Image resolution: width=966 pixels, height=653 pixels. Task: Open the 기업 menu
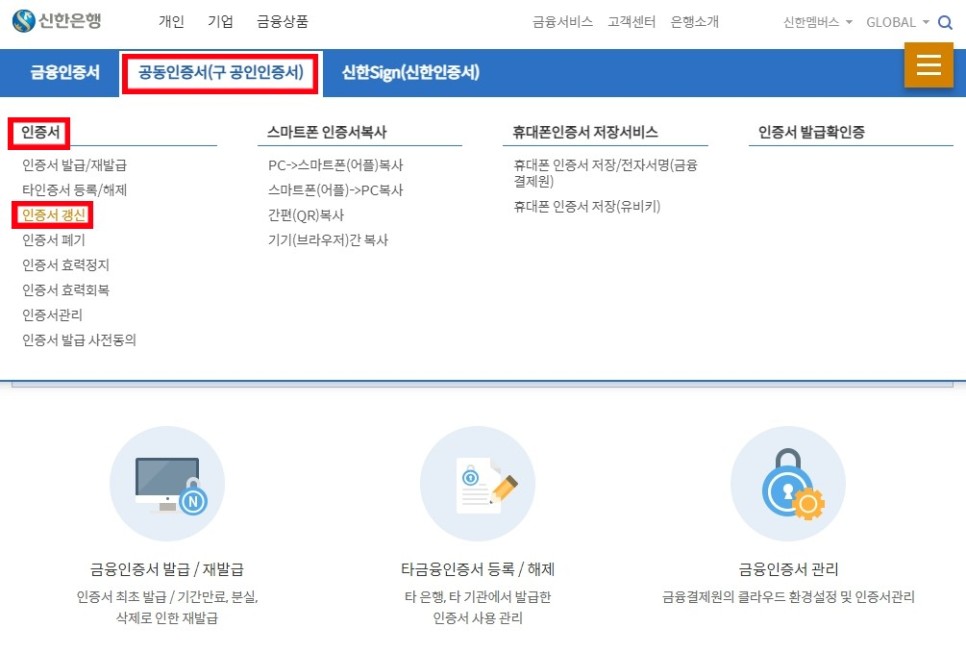coord(221,22)
